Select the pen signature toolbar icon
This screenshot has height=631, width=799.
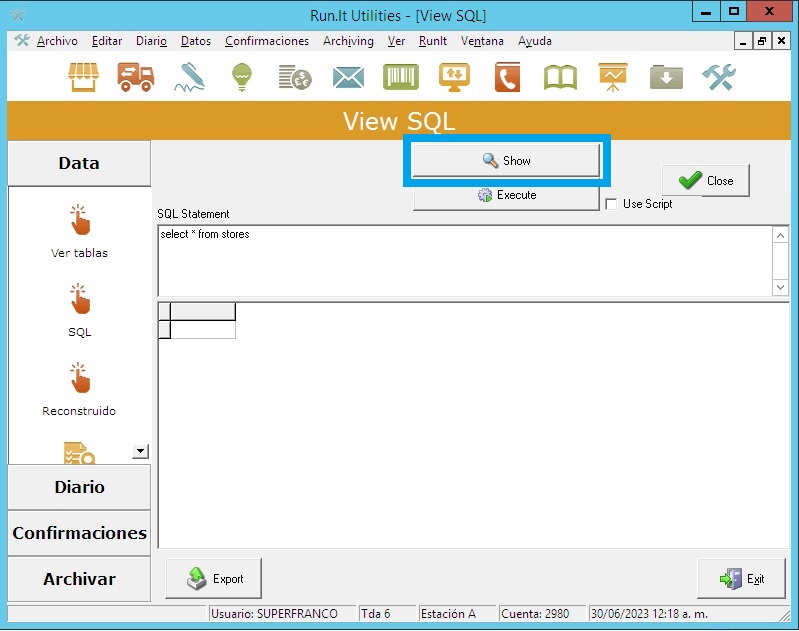(190, 77)
